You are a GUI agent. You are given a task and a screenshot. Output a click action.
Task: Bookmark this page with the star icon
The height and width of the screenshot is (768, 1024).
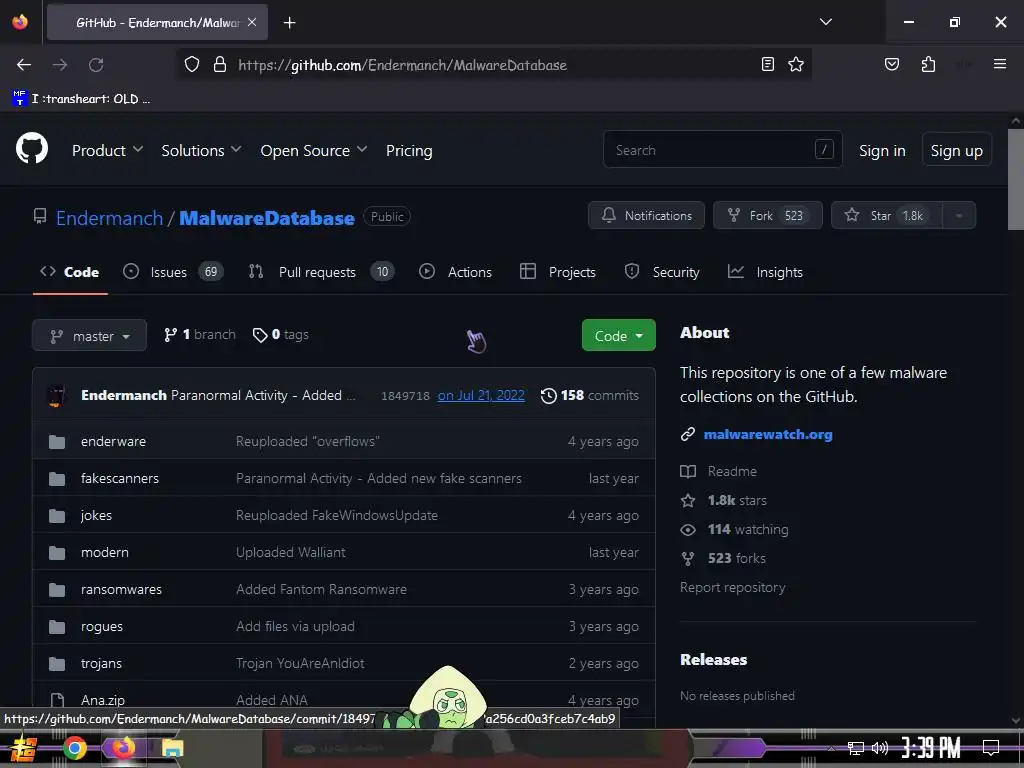tap(796, 64)
